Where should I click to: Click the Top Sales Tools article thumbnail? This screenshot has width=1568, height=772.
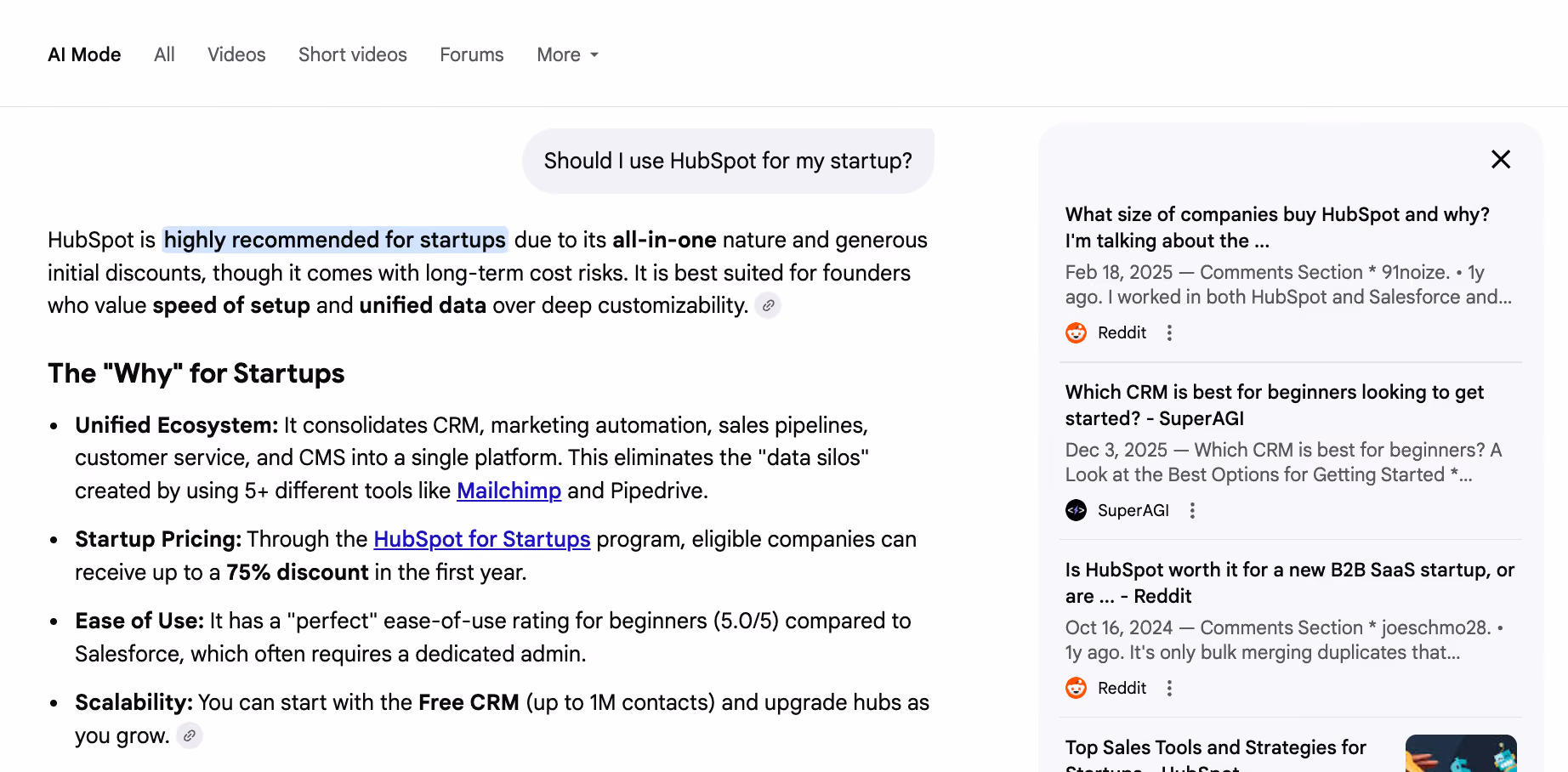1461,753
